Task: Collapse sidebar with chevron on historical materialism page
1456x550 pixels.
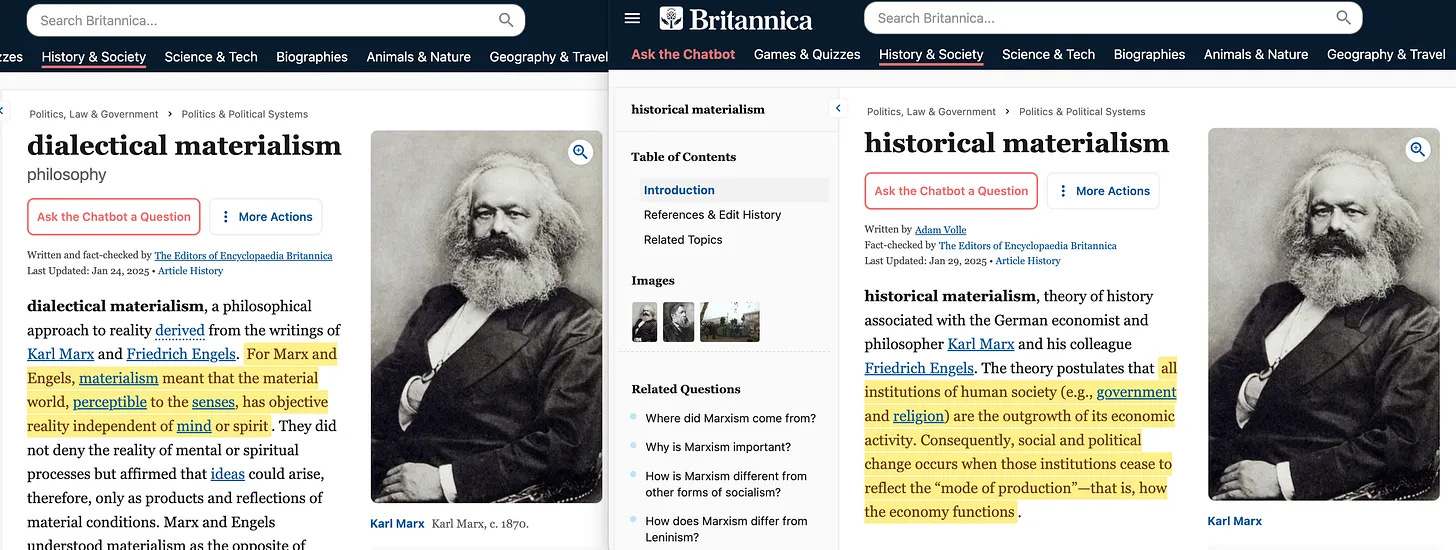Action: [839, 108]
